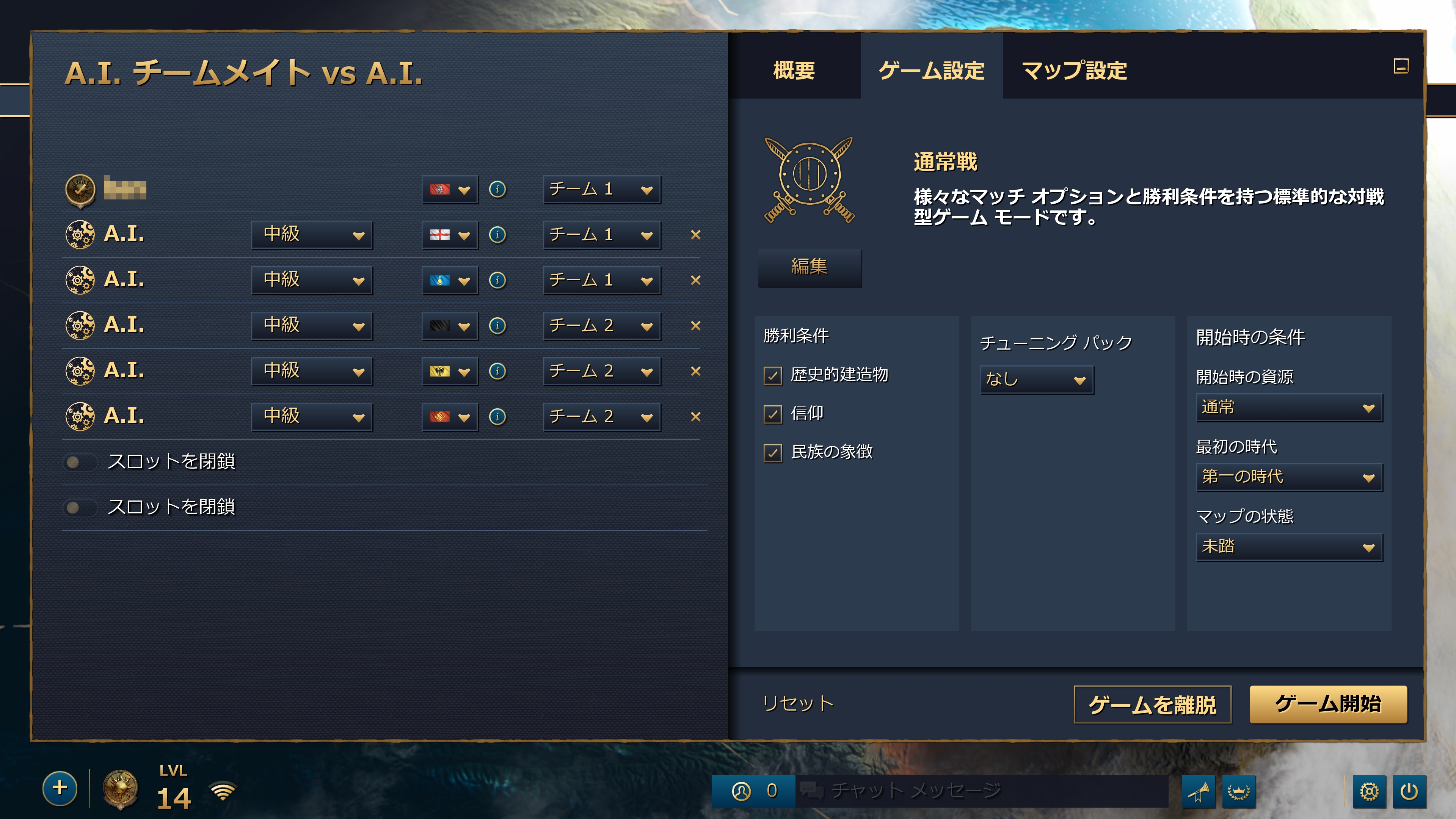Open the 概要 tab
Image resolution: width=1456 pixels, height=819 pixels.
(x=794, y=71)
